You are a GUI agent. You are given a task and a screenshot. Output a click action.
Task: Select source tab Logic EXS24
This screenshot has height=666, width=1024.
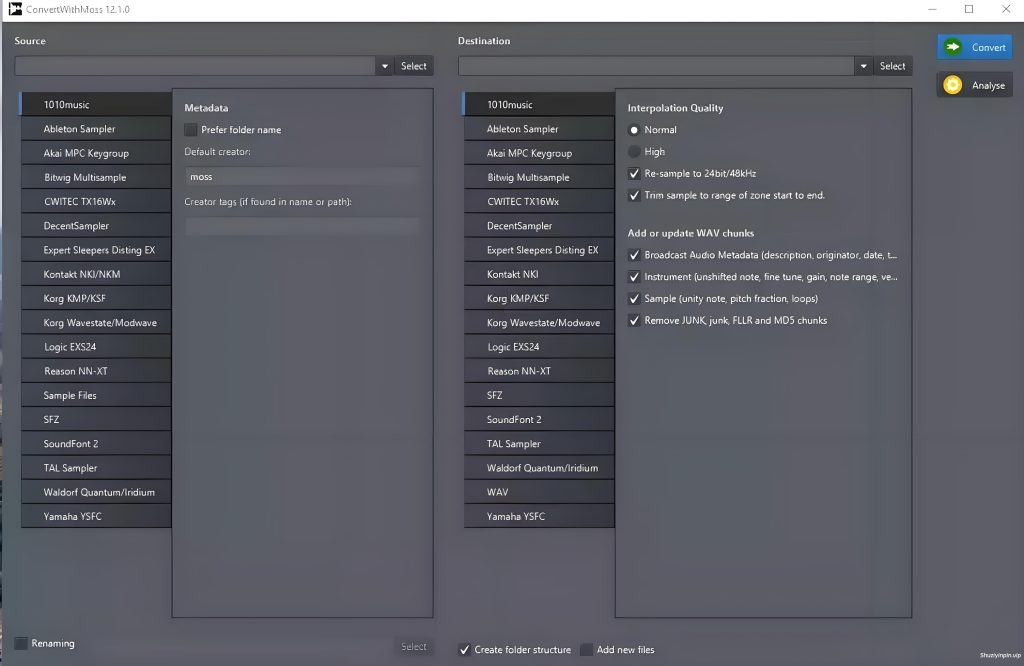(96, 346)
